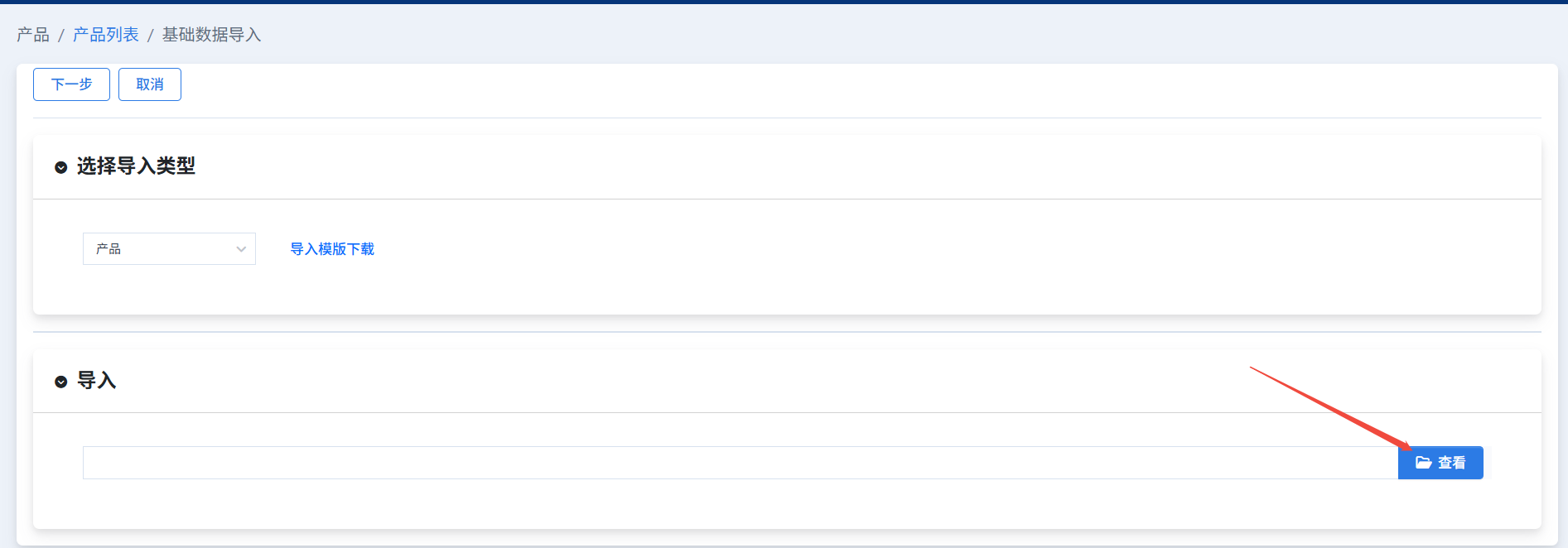
Task: Collapse the 导入 section arrow icon
Action: click(60, 382)
